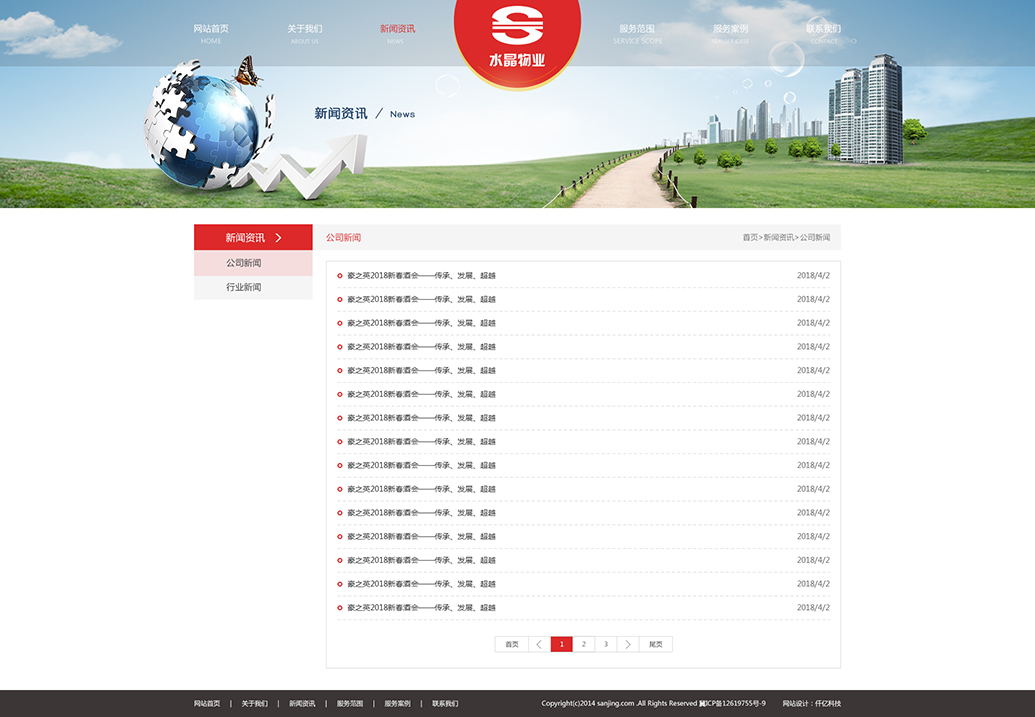Open 关于我们 About Us in top navigation

(x=305, y=32)
